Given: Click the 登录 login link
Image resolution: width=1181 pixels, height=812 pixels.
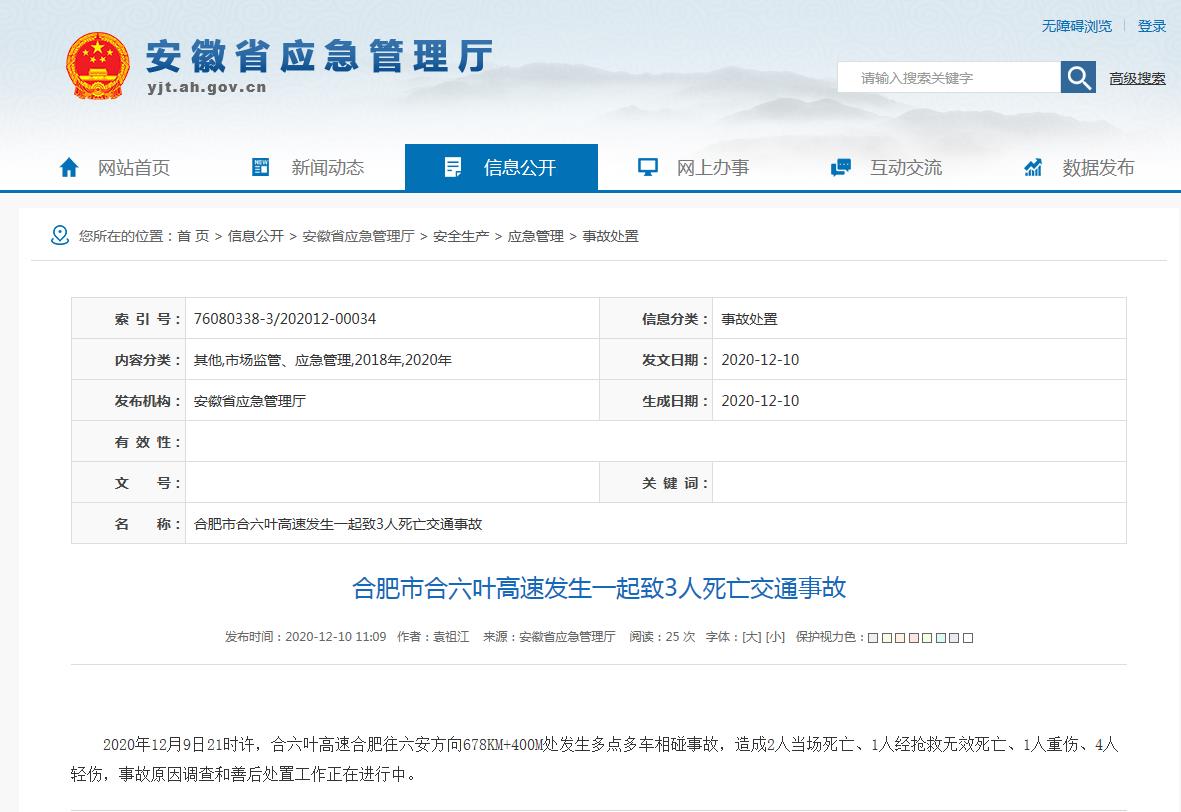Looking at the screenshot, I should (x=1152, y=26).
